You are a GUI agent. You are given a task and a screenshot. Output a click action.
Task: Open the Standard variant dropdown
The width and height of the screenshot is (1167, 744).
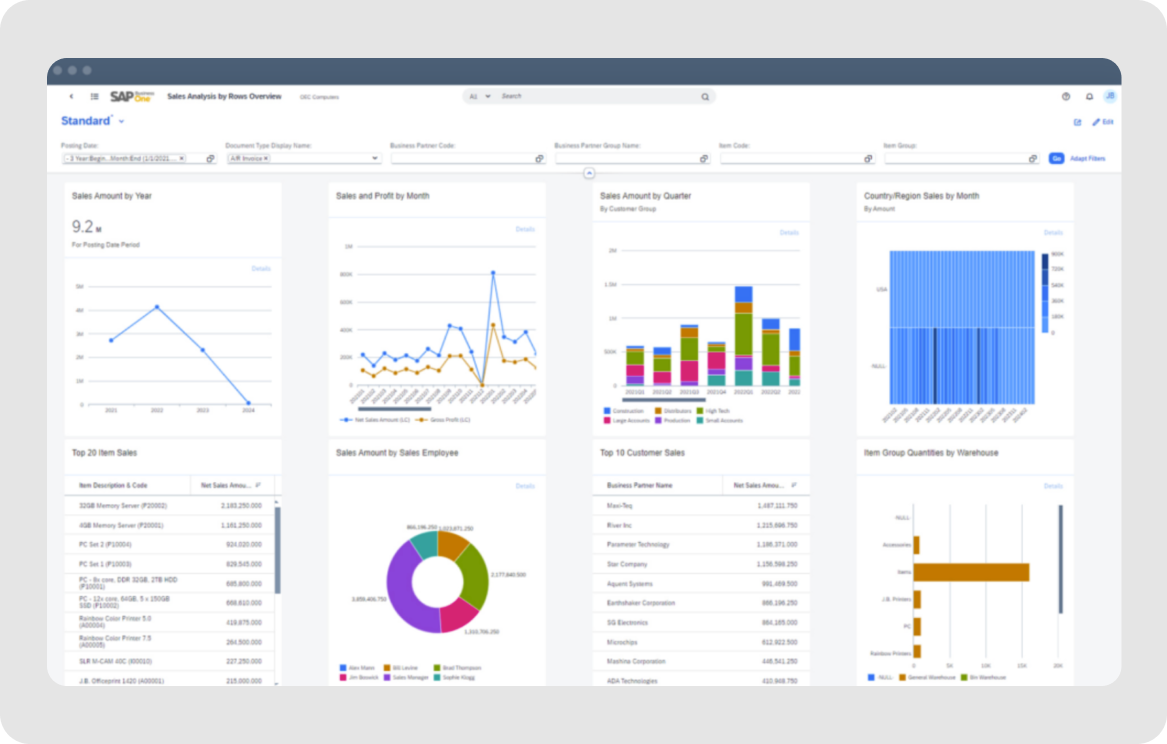[120, 120]
